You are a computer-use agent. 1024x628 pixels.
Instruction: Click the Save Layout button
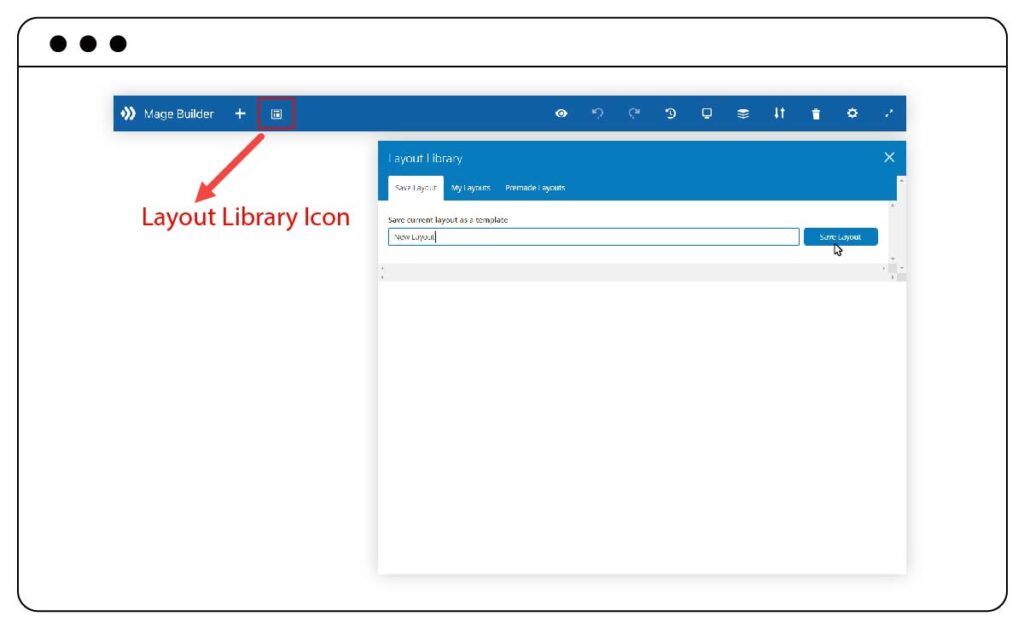[x=840, y=237]
